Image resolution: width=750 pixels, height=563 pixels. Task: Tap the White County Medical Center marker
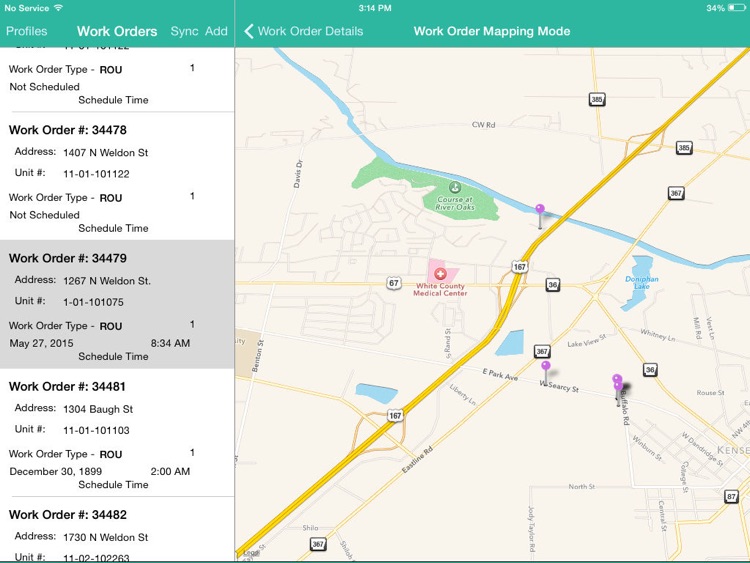pyautogui.click(x=440, y=274)
